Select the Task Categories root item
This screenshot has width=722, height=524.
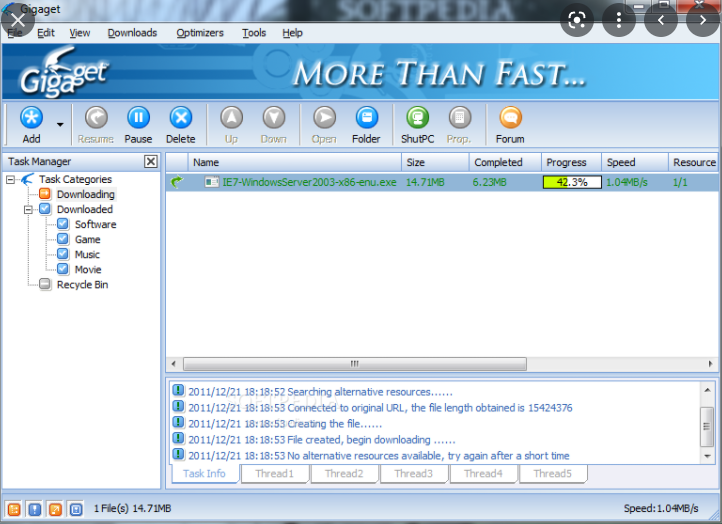pyautogui.click(x=75, y=179)
